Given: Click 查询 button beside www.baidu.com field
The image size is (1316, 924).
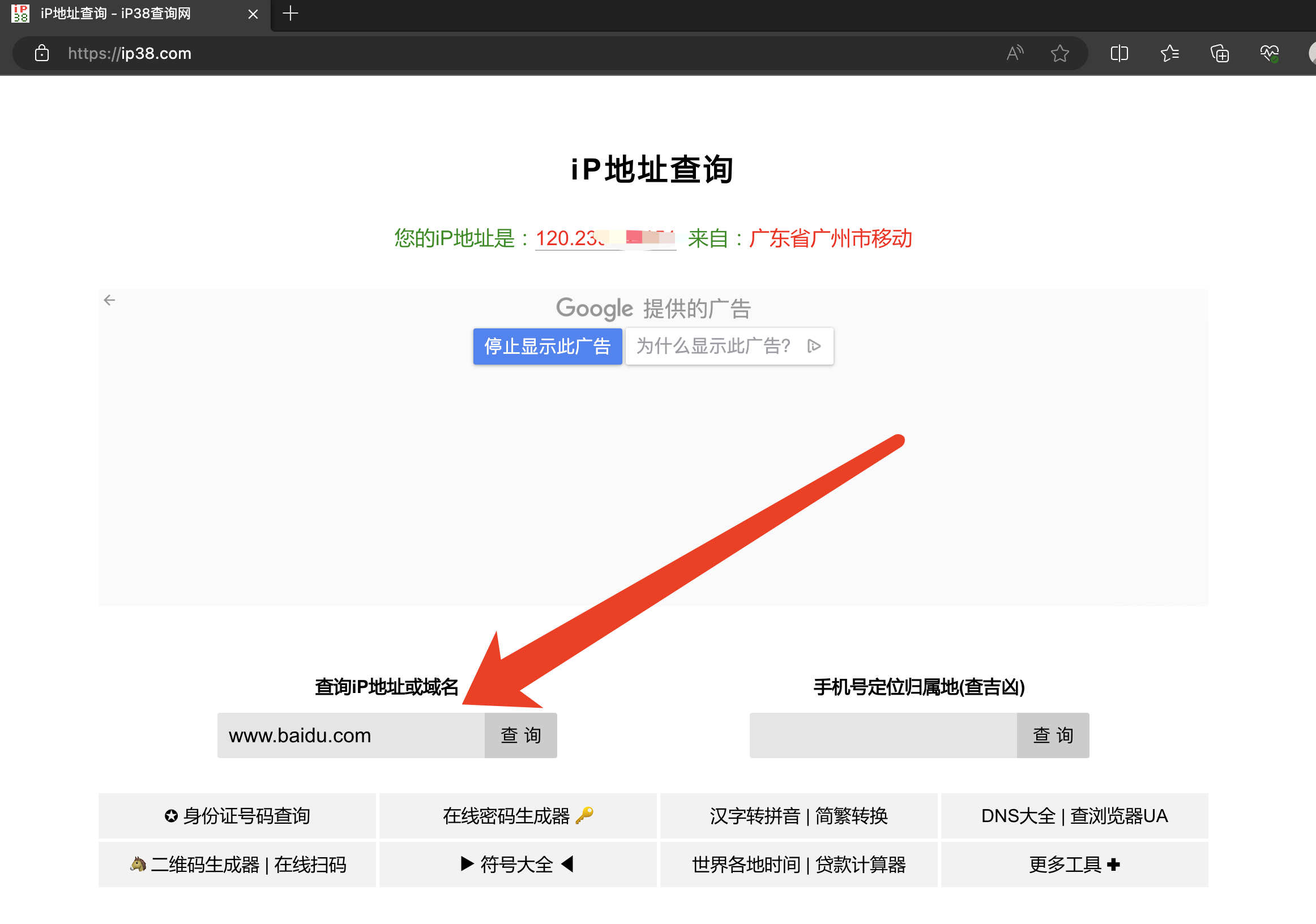Looking at the screenshot, I should (x=520, y=735).
